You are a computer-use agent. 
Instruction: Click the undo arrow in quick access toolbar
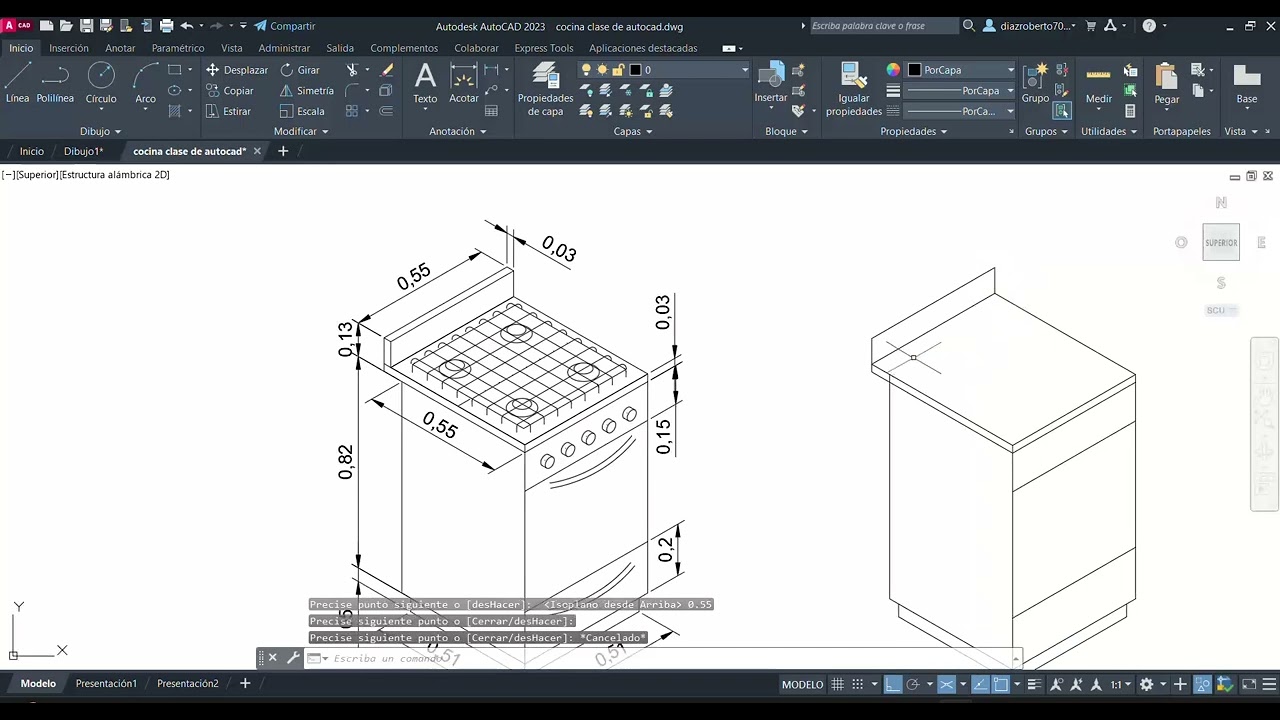[186, 26]
